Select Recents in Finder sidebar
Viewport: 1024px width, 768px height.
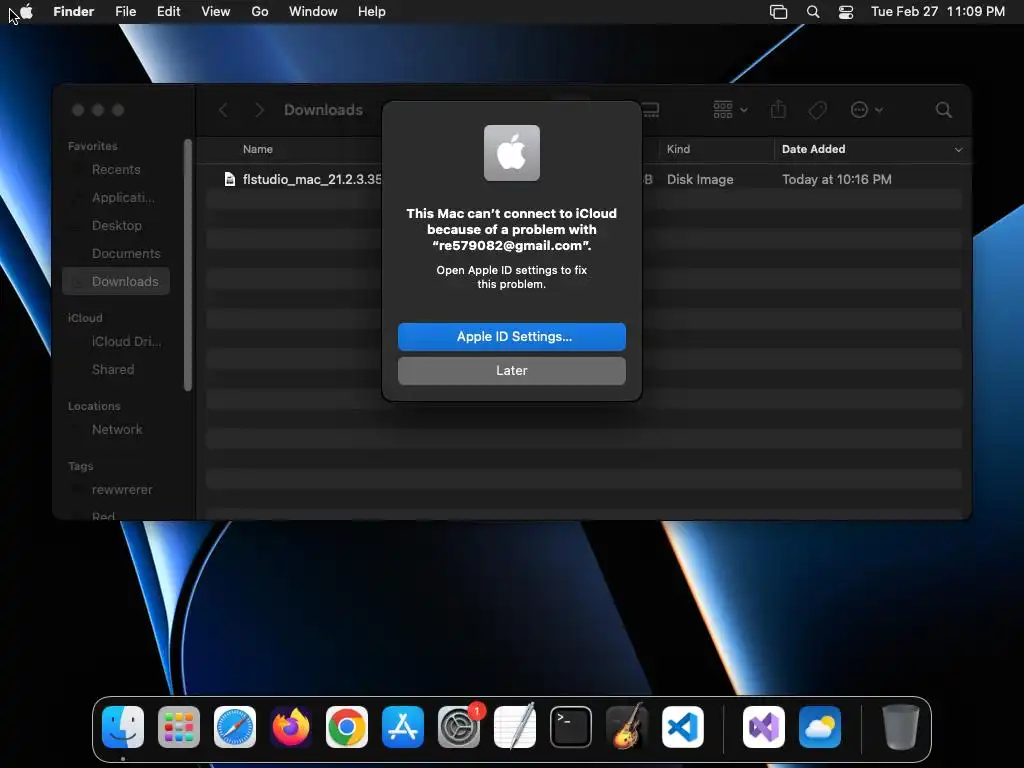click(116, 169)
